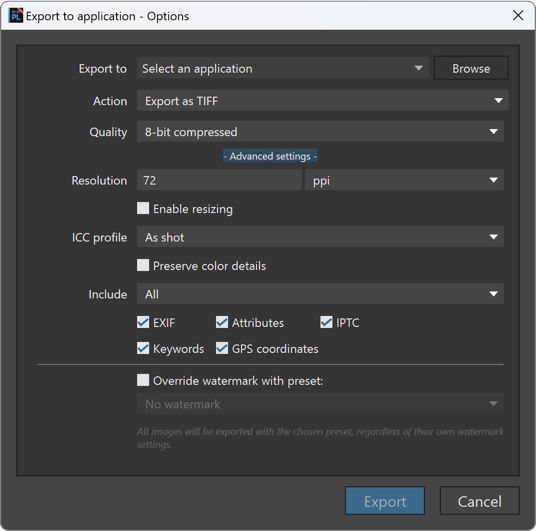Close the Export to application dialog

pyautogui.click(x=518, y=15)
